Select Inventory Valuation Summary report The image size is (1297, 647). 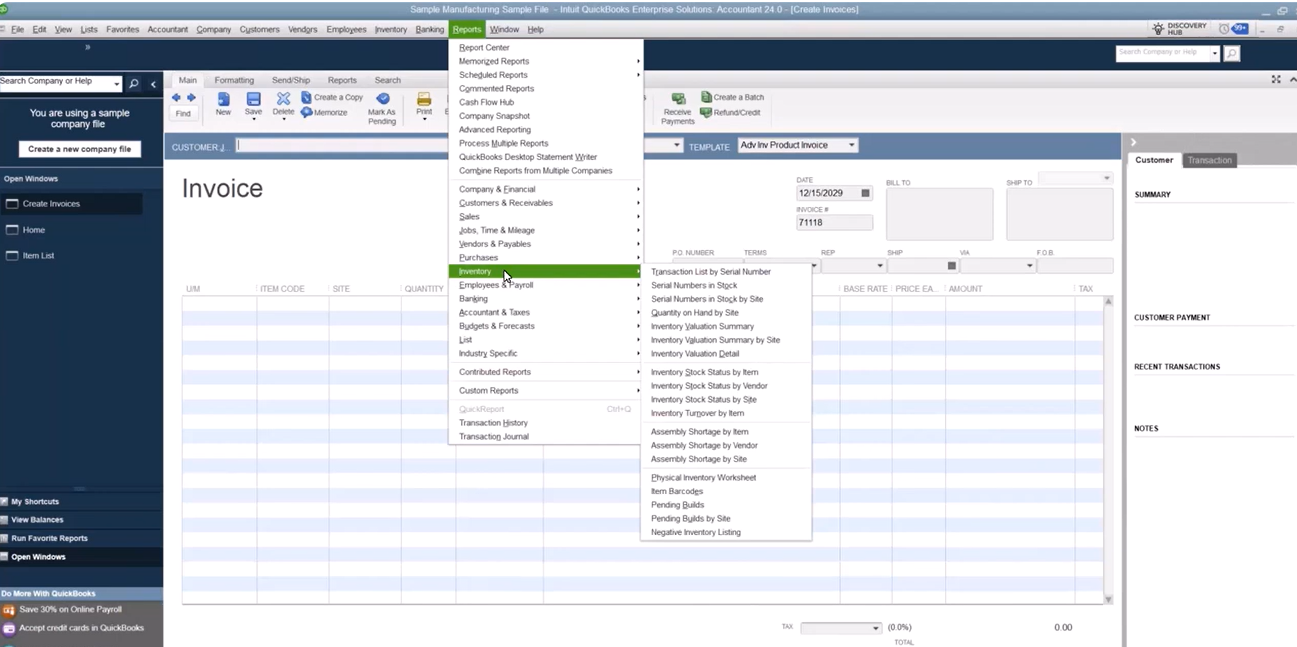coord(702,326)
